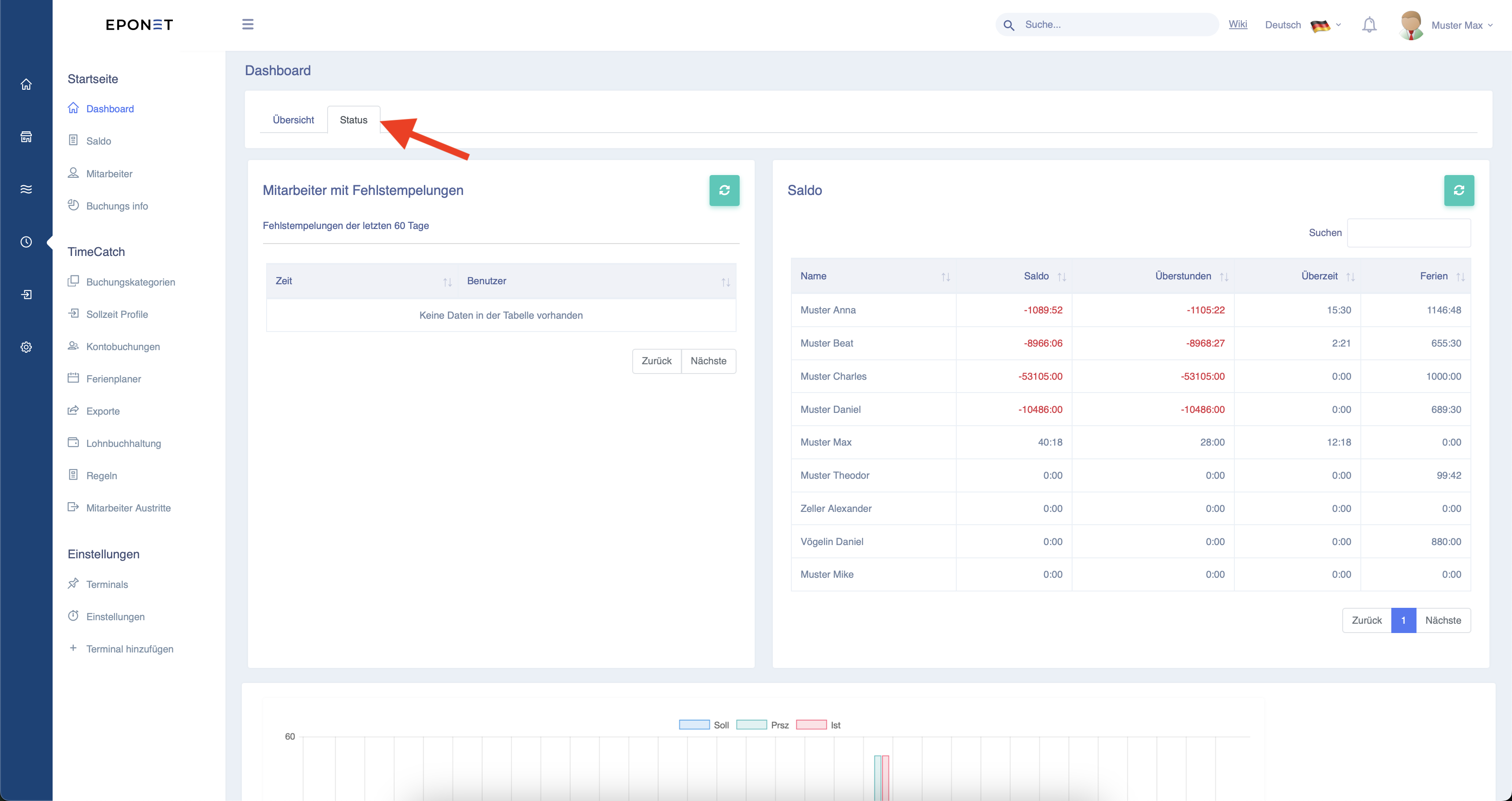Expand the Muster Max user menu

coord(1446,25)
